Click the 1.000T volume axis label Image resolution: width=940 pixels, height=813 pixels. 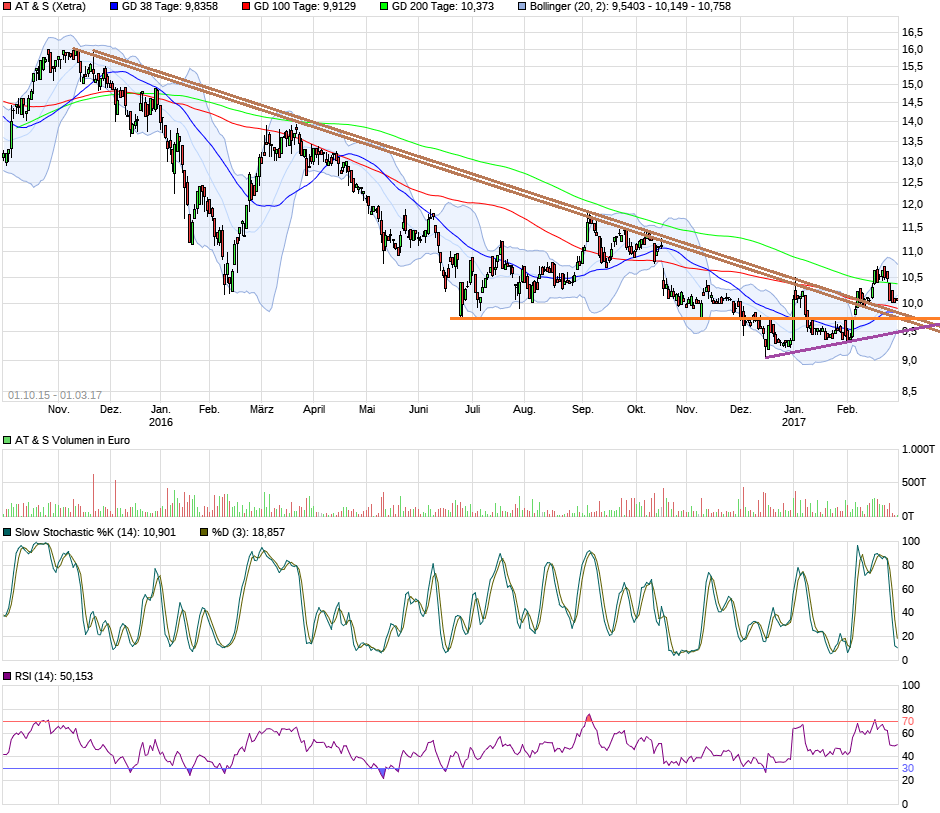click(x=918, y=449)
